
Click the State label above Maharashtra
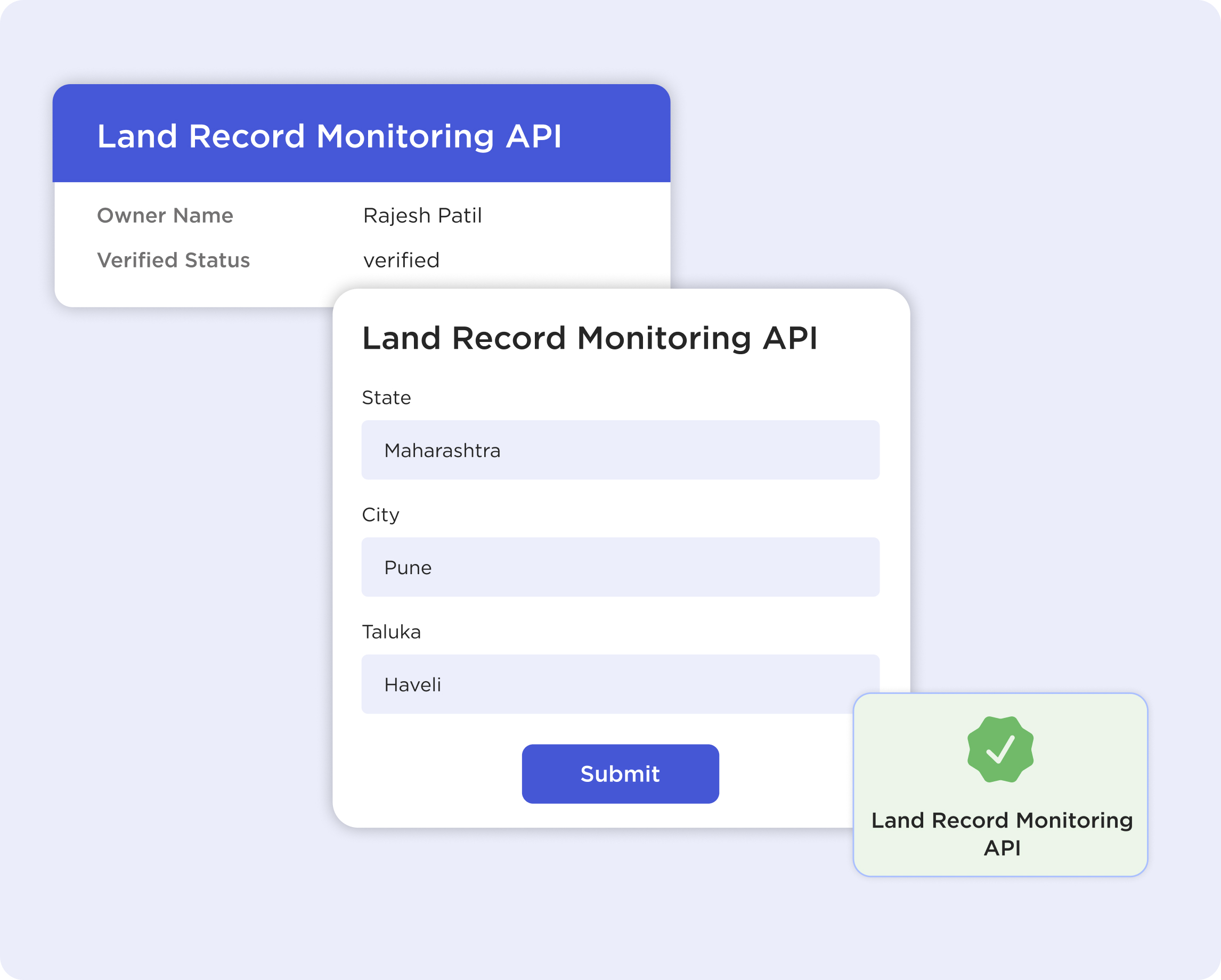386,398
